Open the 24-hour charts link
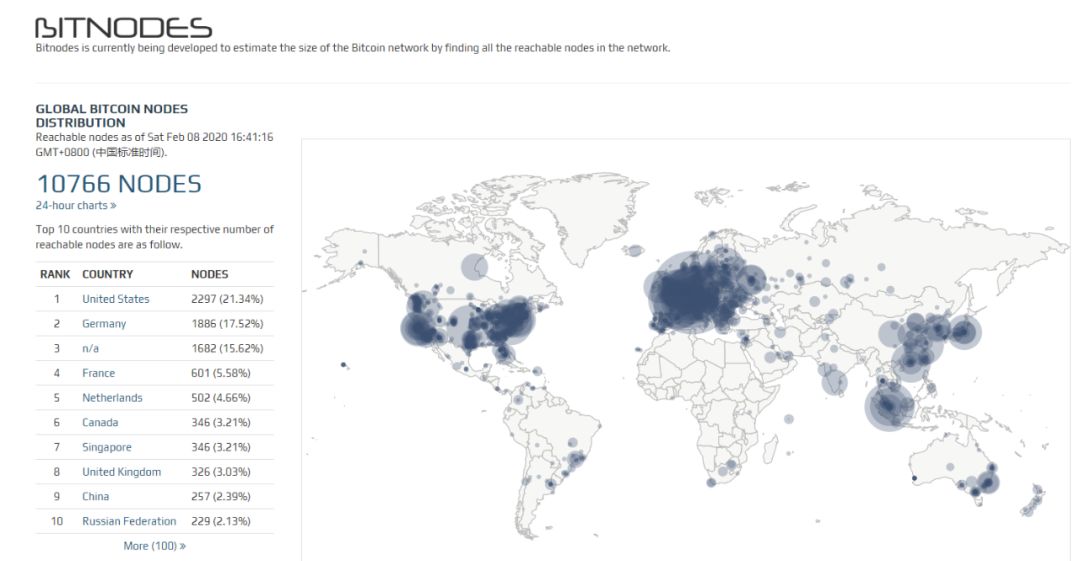This screenshot has height=561, width=1080. (76, 205)
